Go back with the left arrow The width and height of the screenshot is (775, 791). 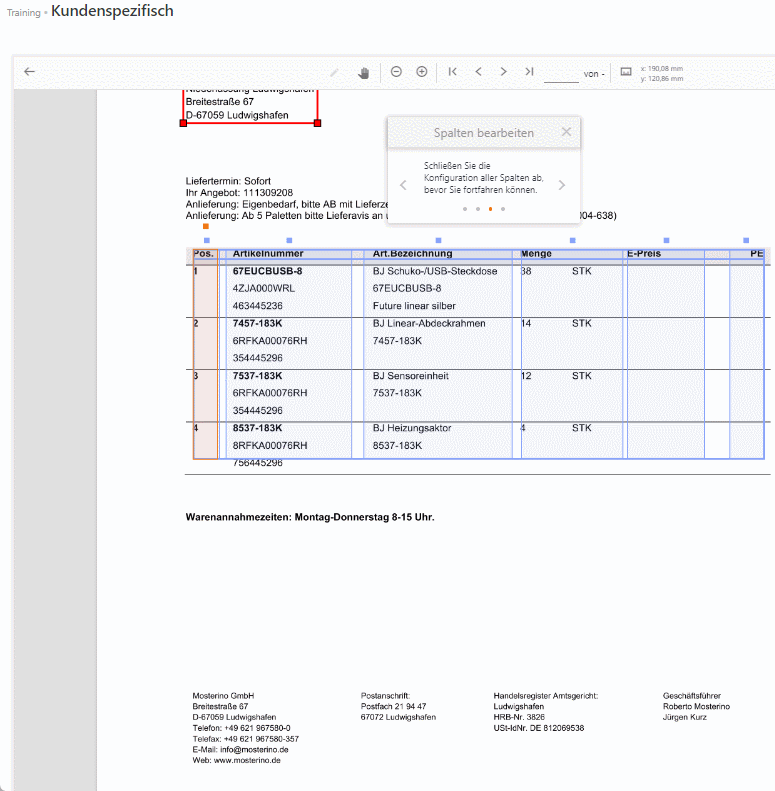[x=29, y=72]
